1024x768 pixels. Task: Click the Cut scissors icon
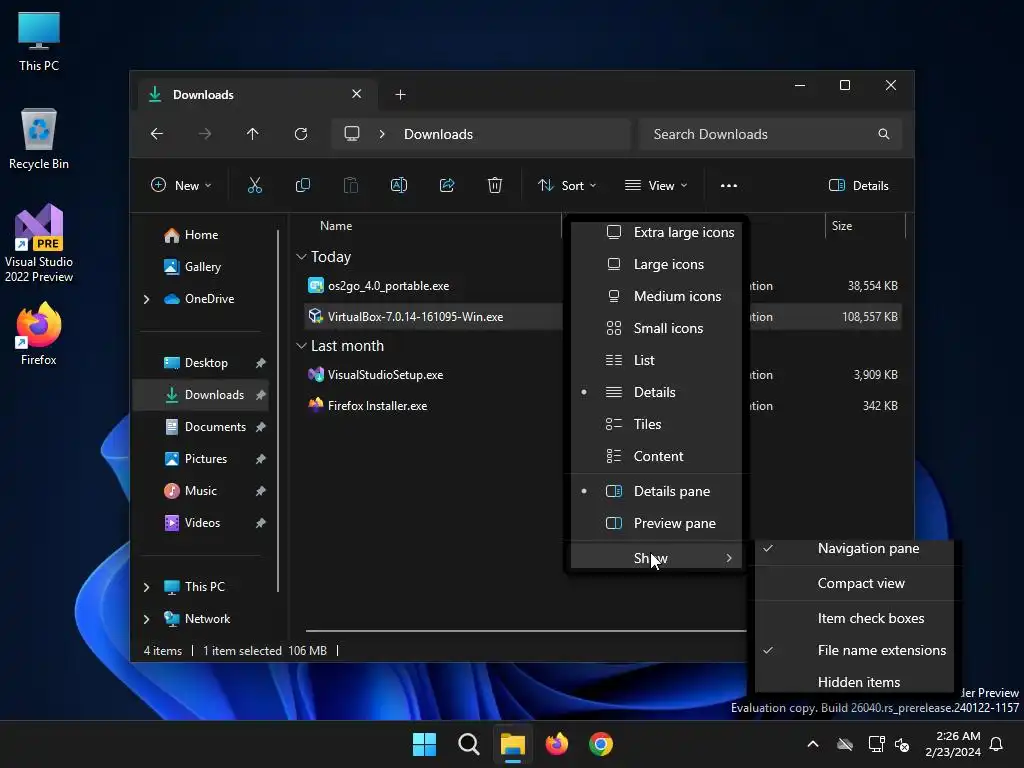click(255, 185)
